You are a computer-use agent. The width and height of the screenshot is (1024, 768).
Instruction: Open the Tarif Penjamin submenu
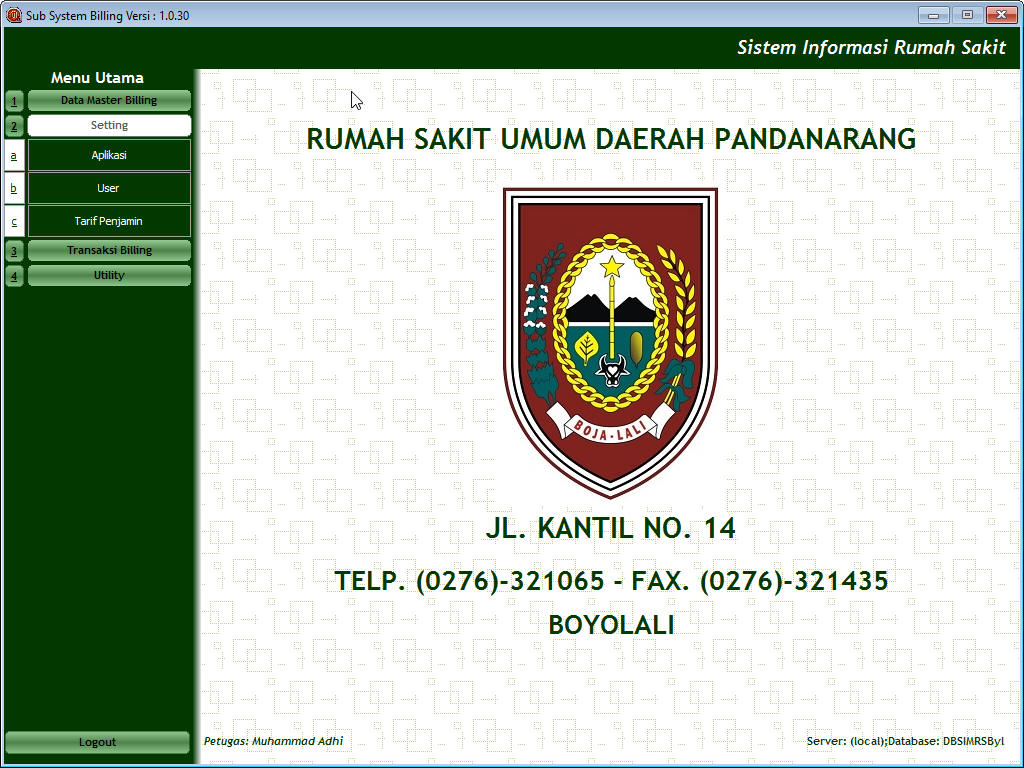pyautogui.click(x=109, y=221)
